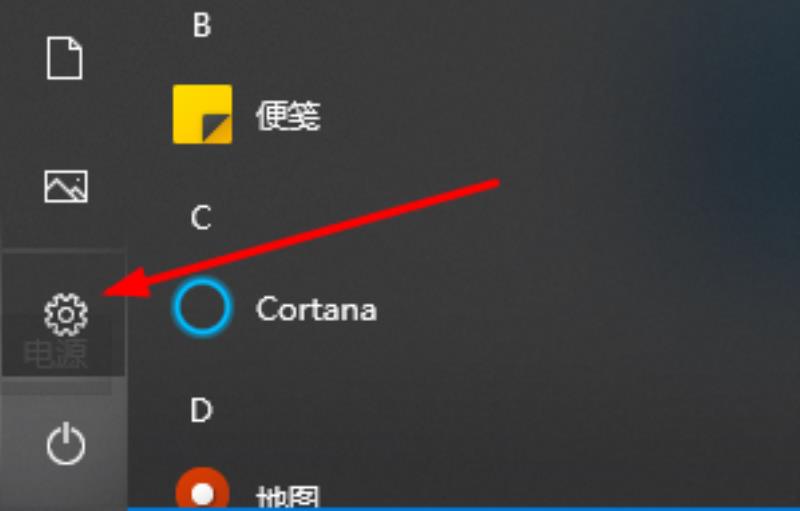This screenshot has width=800, height=511.
Task: Open Settings with the gear icon
Action: (66, 315)
